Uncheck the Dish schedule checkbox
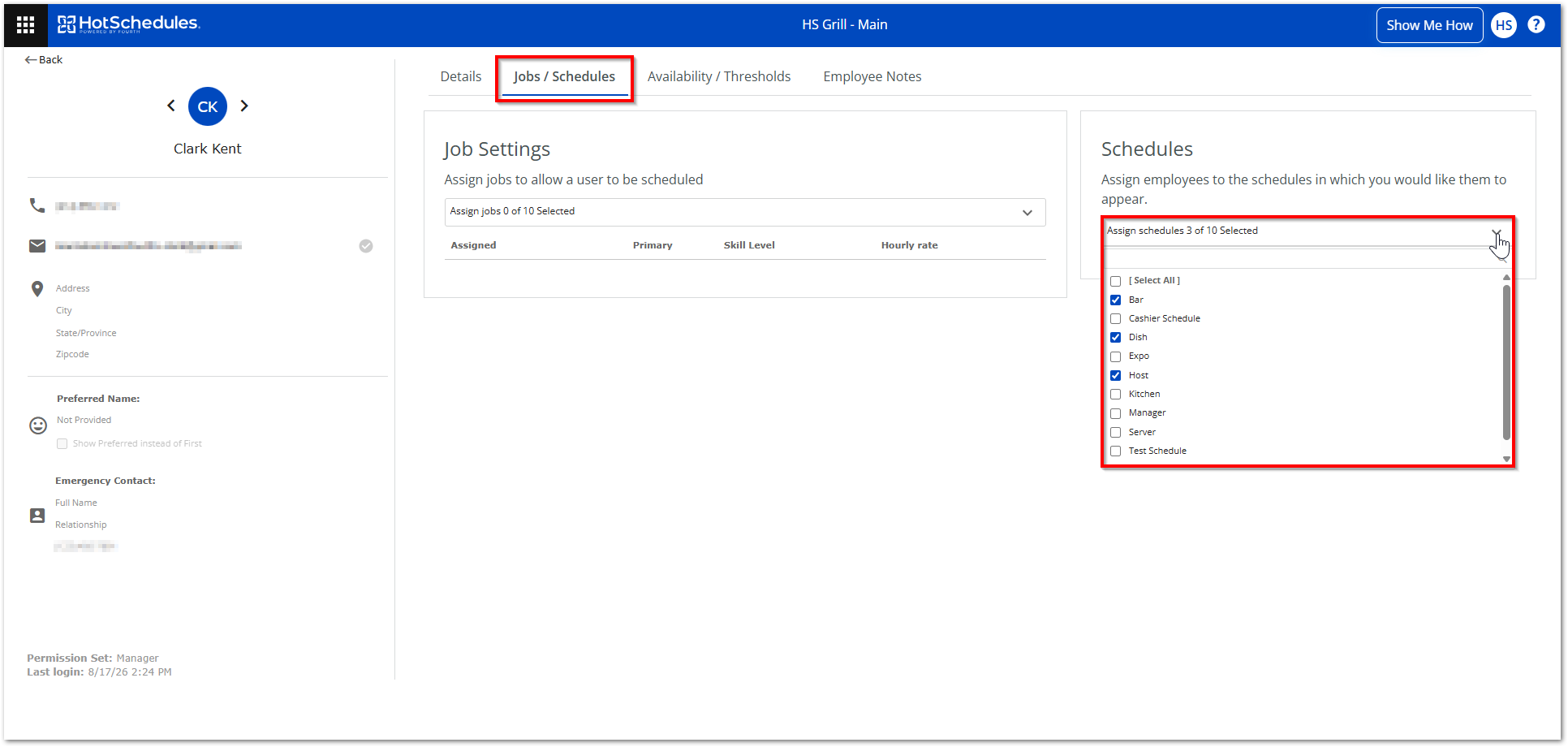1568x747 pixels. coord(1116,338)
